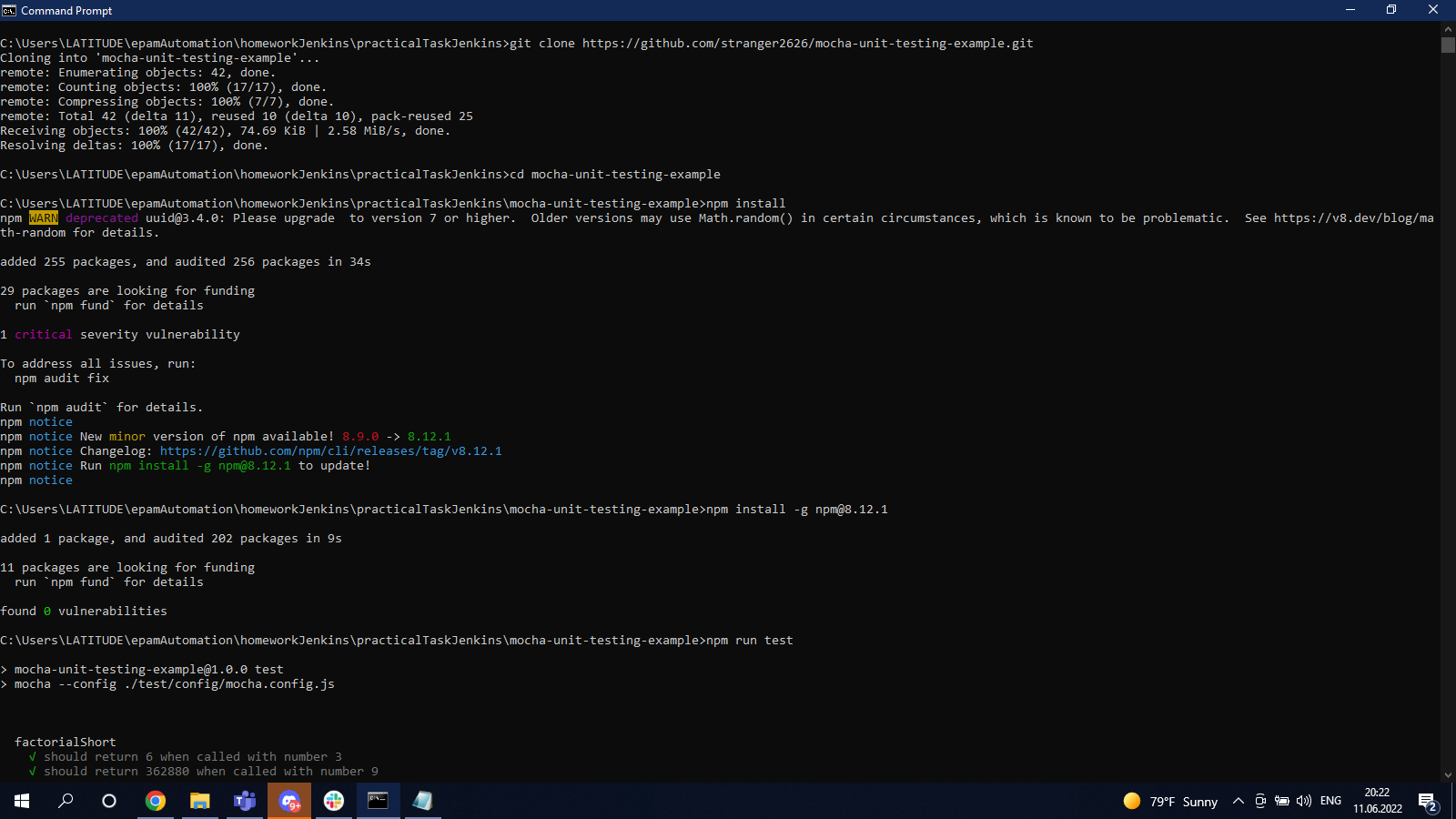Open battery flyout to reach brightness slider
The height and width of the screenshot is (819, 1456).
1283,801
